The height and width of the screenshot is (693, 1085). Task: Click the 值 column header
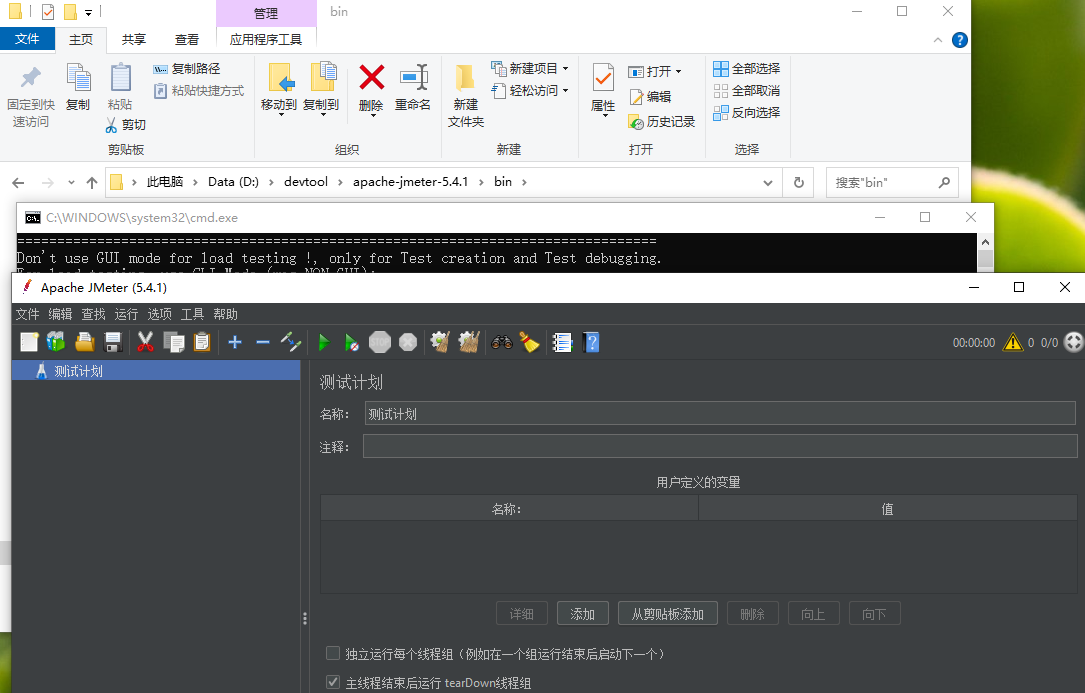coord(888,509)
